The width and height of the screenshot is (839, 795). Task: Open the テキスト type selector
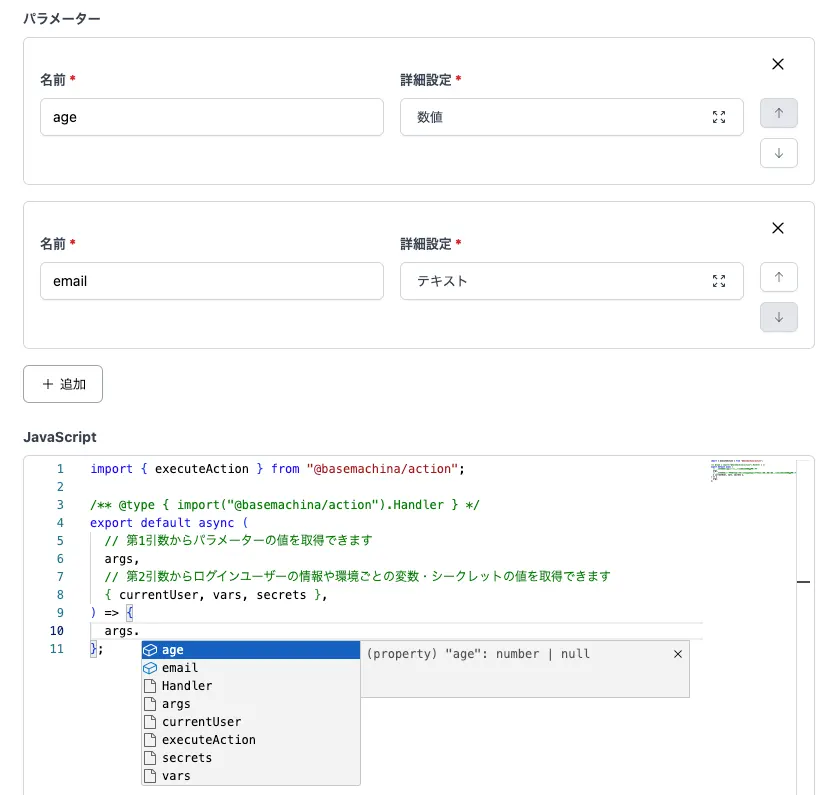571,281
